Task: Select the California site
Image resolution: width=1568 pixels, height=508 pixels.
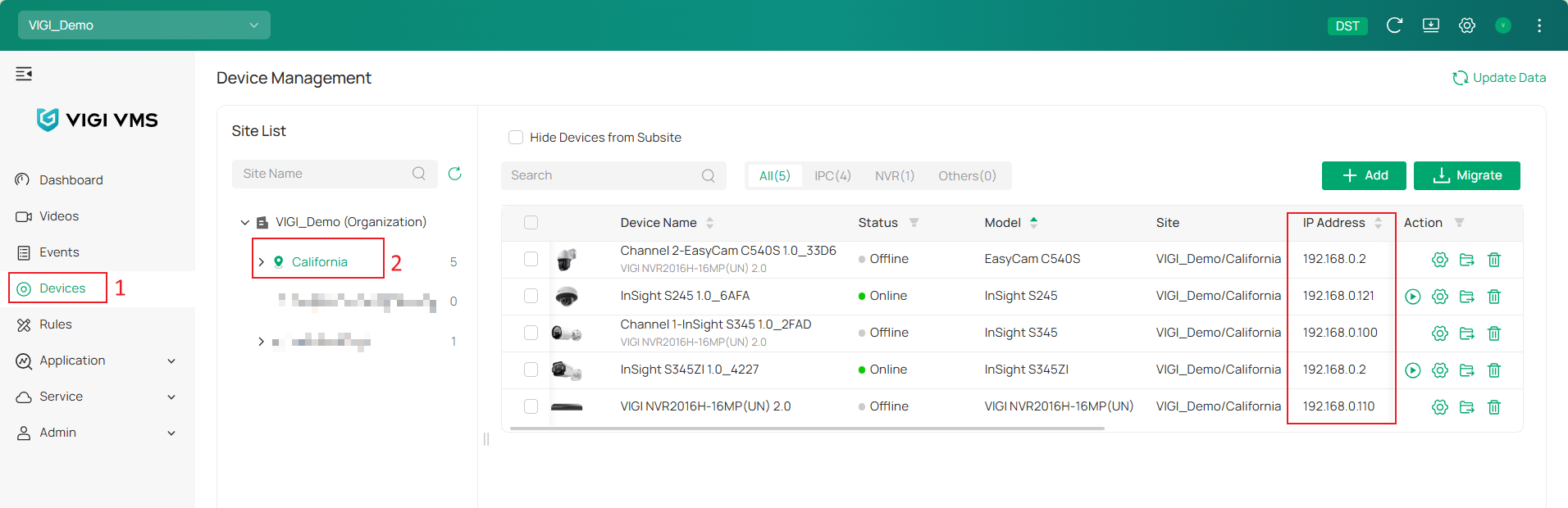Action: pos(319,262)
